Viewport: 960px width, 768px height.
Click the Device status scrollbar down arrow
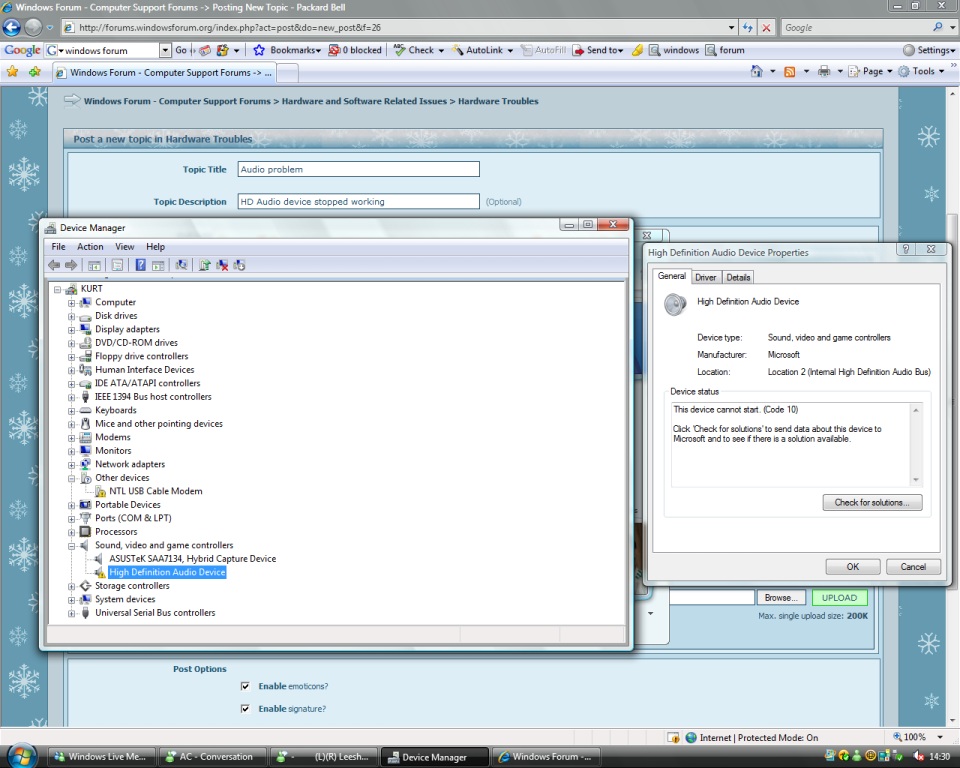pyautogui.click(x=916, y=480)
